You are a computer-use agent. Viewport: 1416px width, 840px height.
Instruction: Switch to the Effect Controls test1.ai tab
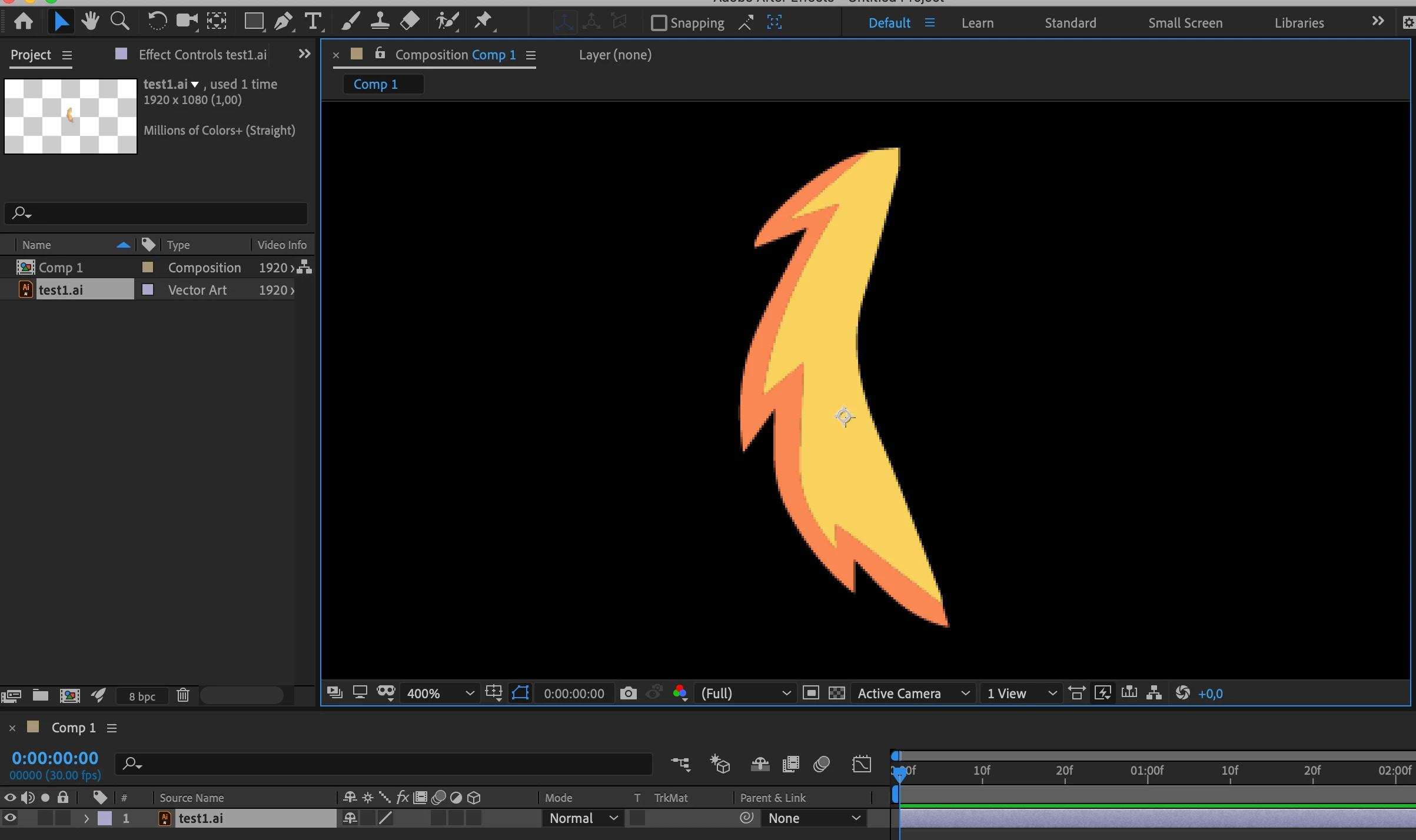(202, 55)
